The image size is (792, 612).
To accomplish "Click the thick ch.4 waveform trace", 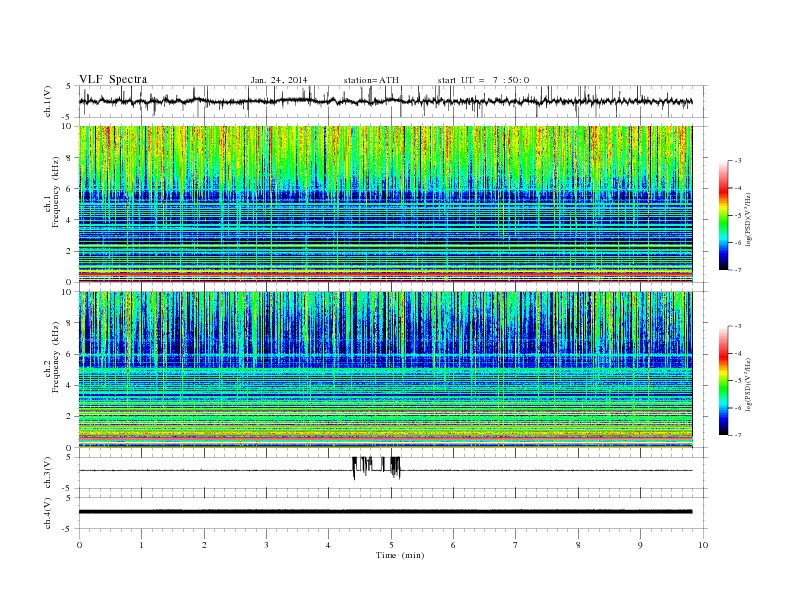I will 385,512.
